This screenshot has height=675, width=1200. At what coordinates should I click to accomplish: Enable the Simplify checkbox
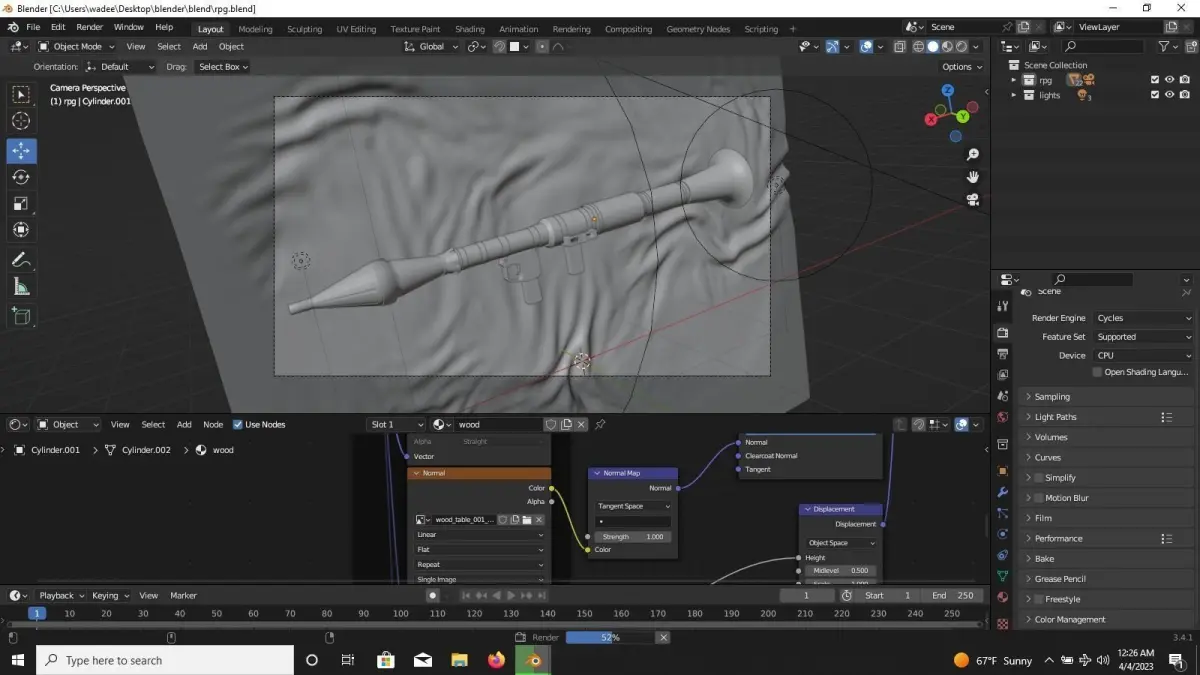pyautogui.click(x=1038, y=478)
